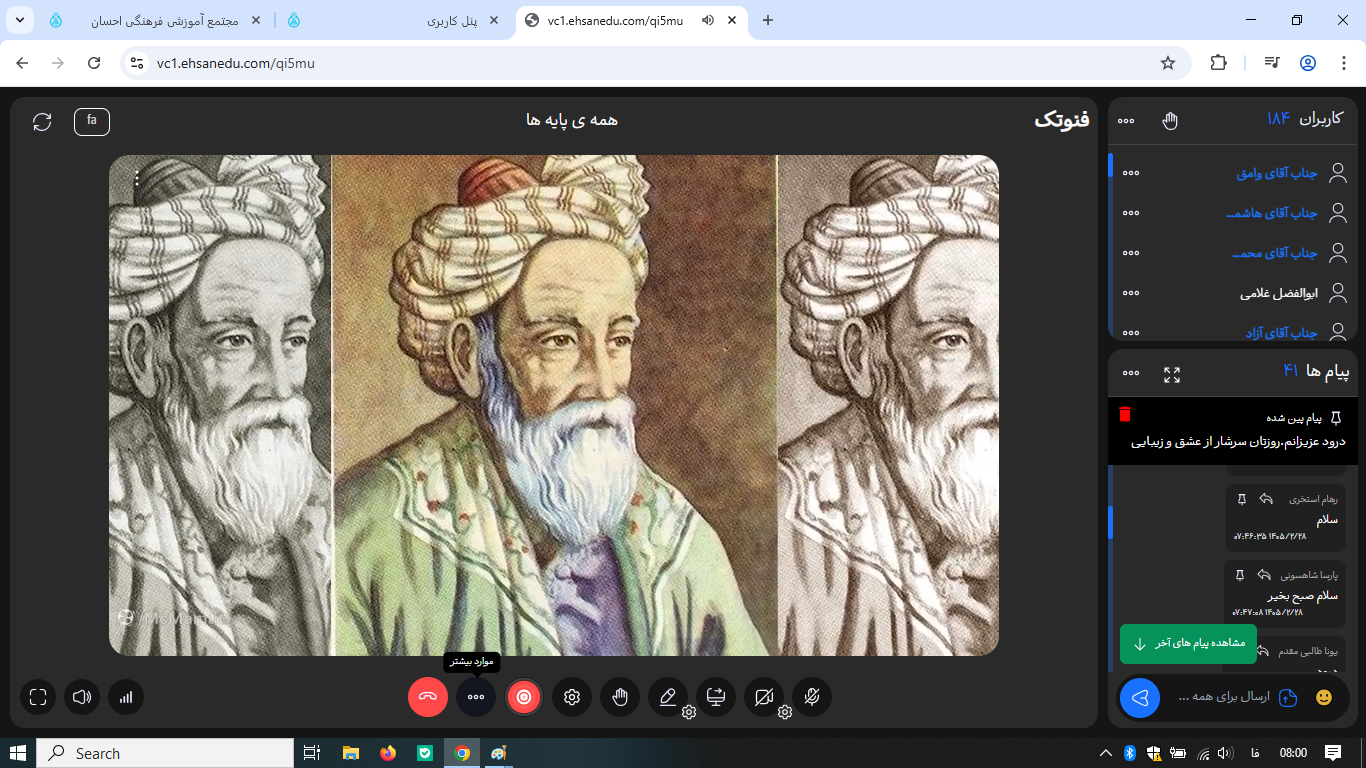Open the Windows Start menu
The height and width of the screenshot is (768, 1366).
coord(17,753)
